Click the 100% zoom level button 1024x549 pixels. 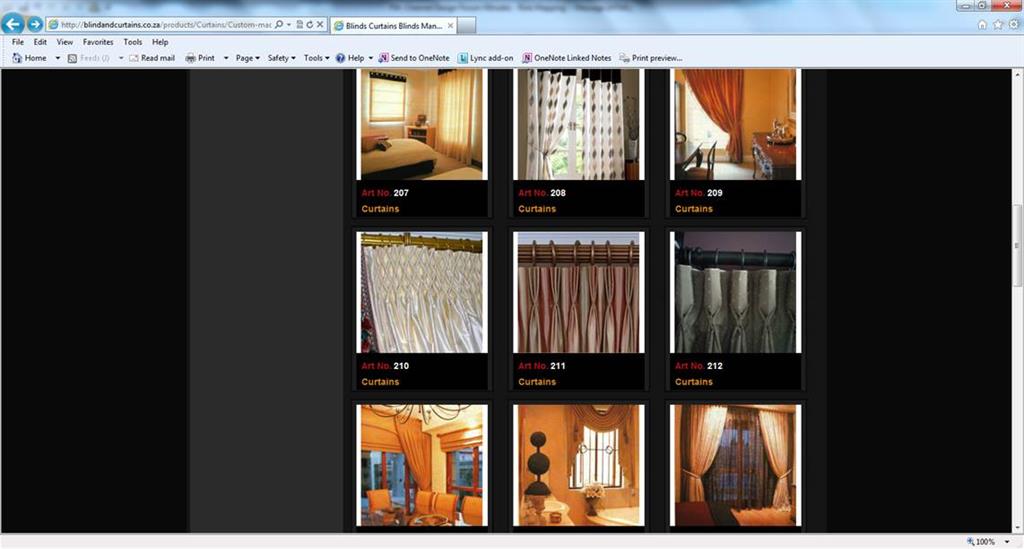[x=981, y=542]
